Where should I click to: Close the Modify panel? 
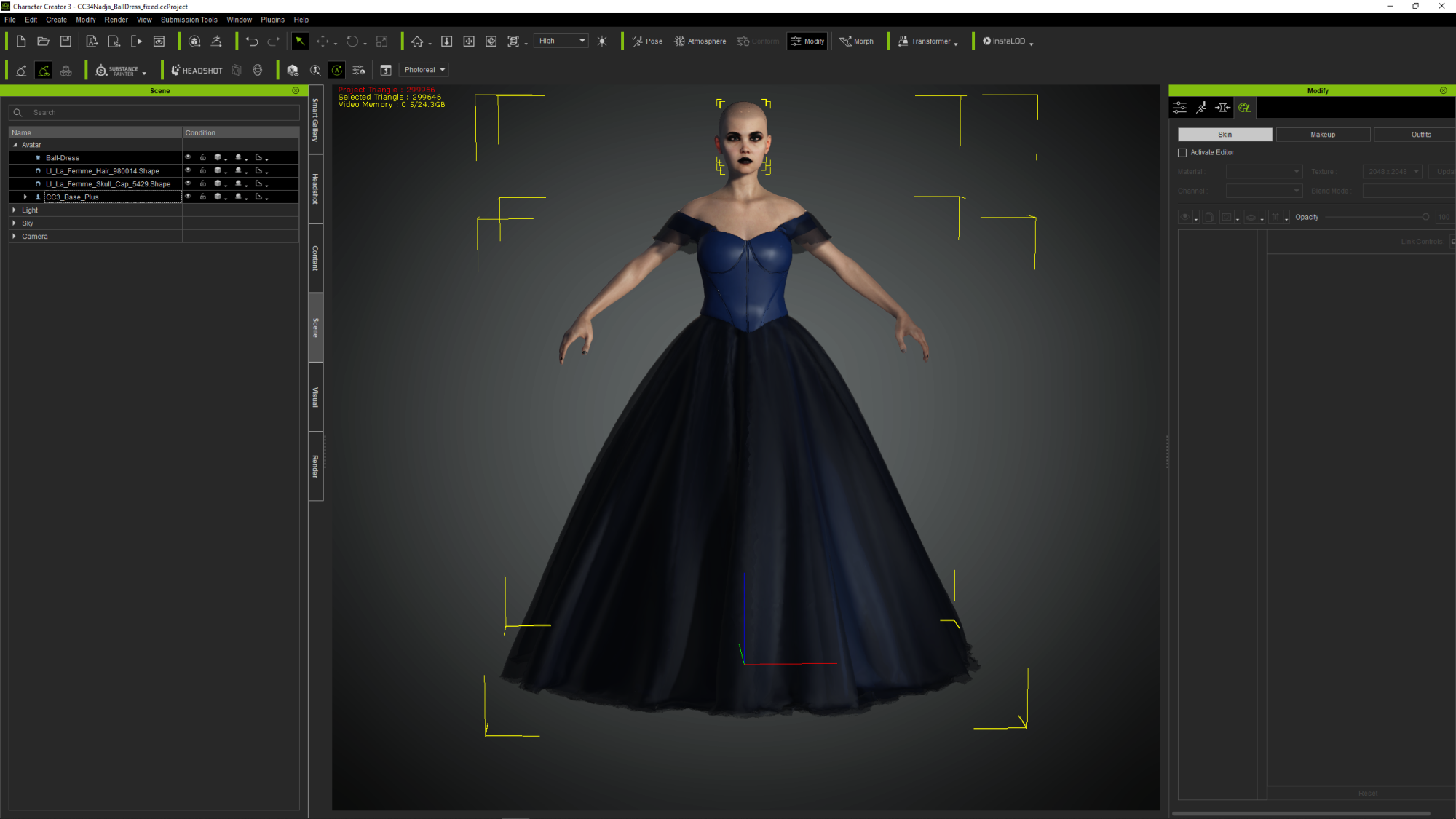pyautogui.click(x=1444, y=90)
